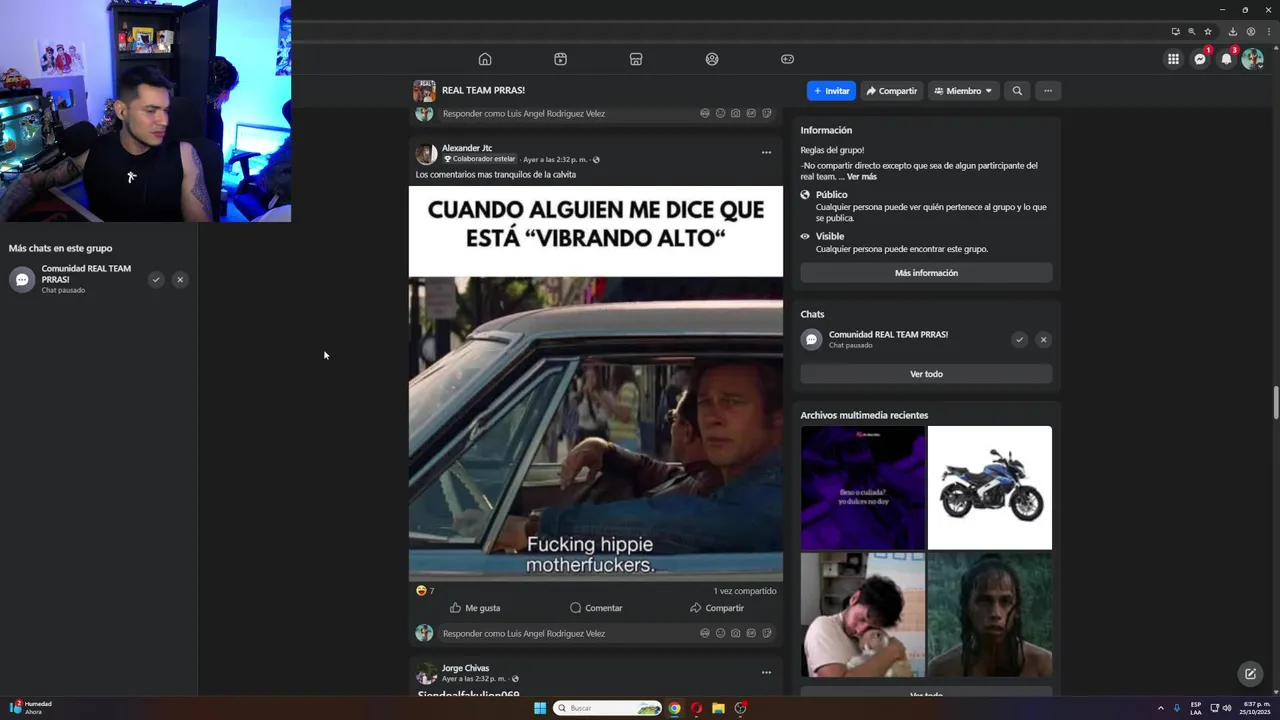Expand the Miembro dropdown
This screenshot has height=720, width=1280.
click(963, 91)
